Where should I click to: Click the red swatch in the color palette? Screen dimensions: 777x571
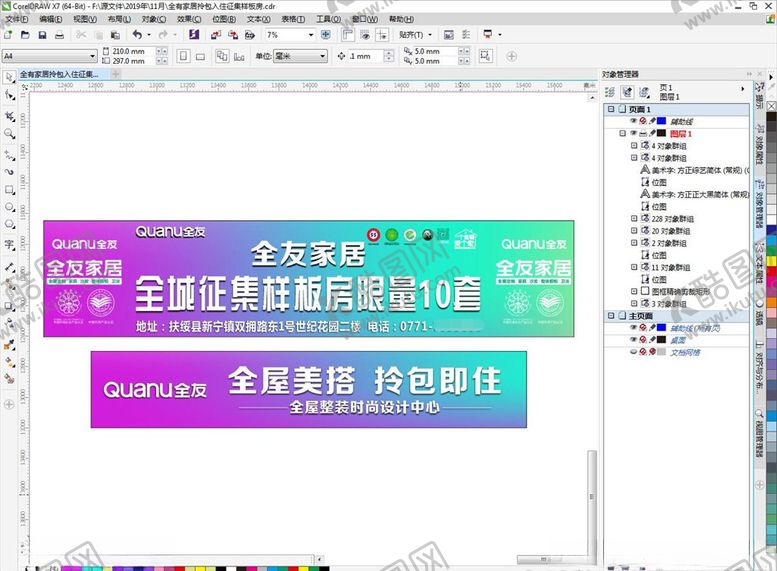[x=772, y=271]
